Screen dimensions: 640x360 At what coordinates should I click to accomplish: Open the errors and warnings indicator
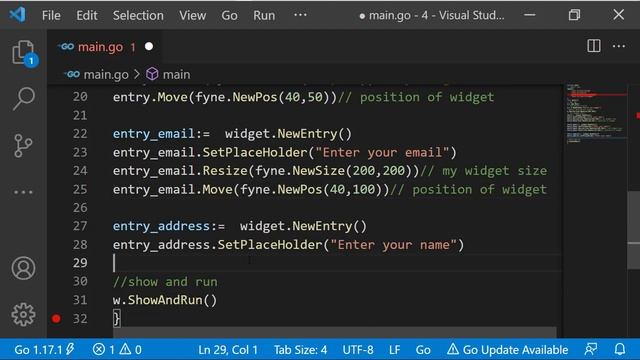(x=117, y=350)
